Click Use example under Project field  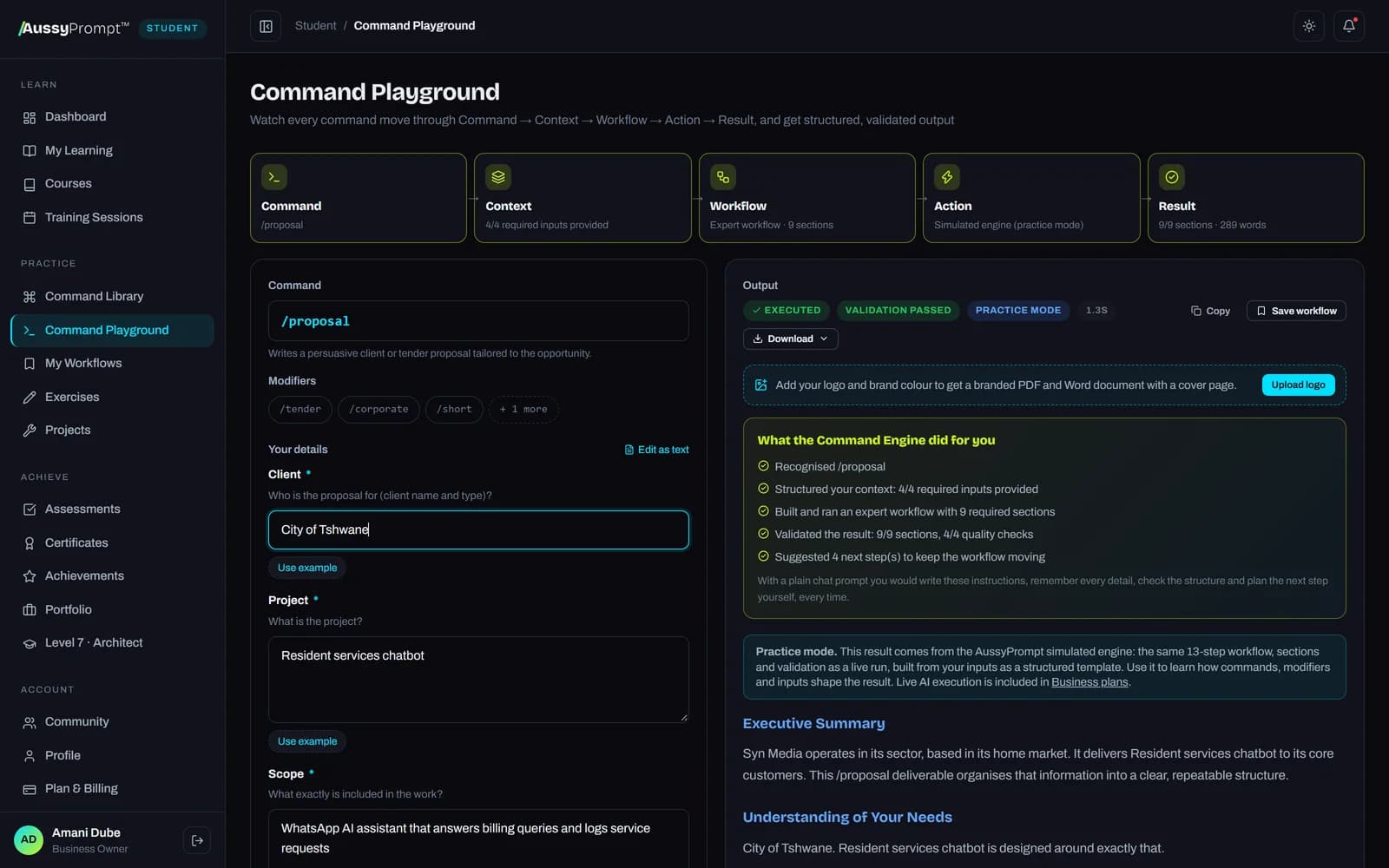point(307,741)
